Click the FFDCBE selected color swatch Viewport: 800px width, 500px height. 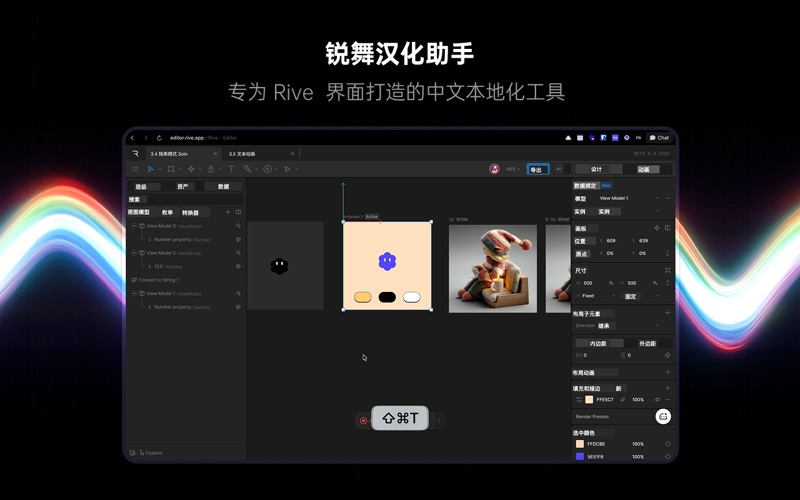(x=580, y=444)
